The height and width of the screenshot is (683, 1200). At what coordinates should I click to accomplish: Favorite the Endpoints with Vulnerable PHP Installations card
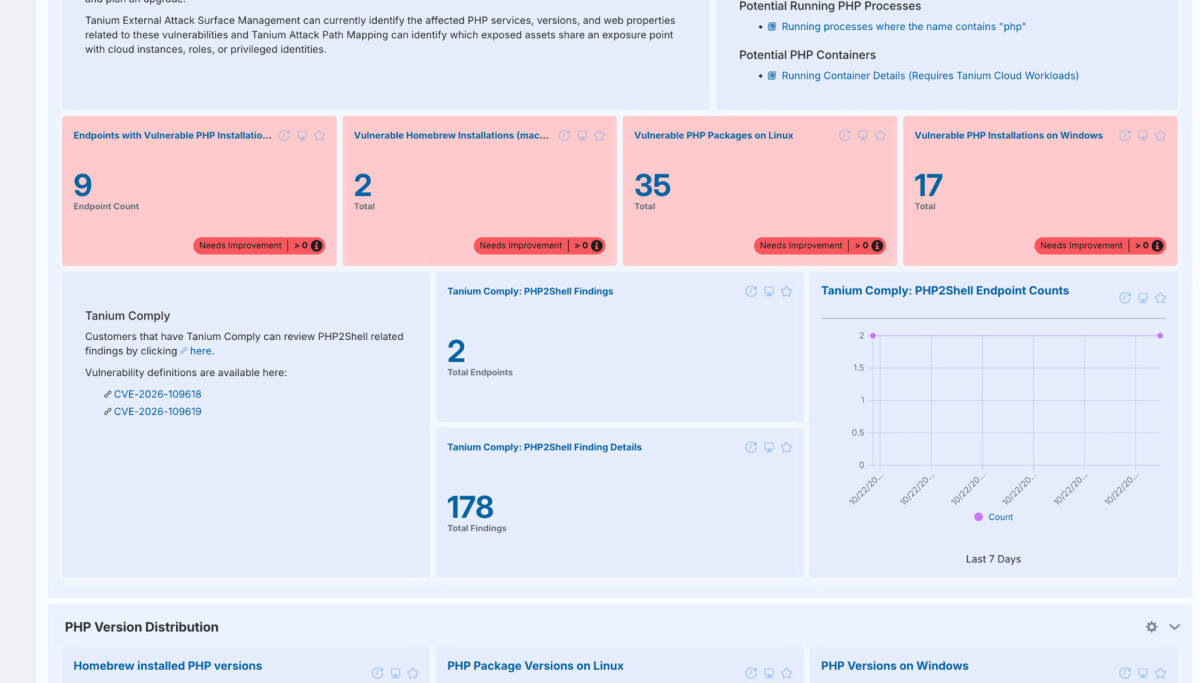coord(320,136)
